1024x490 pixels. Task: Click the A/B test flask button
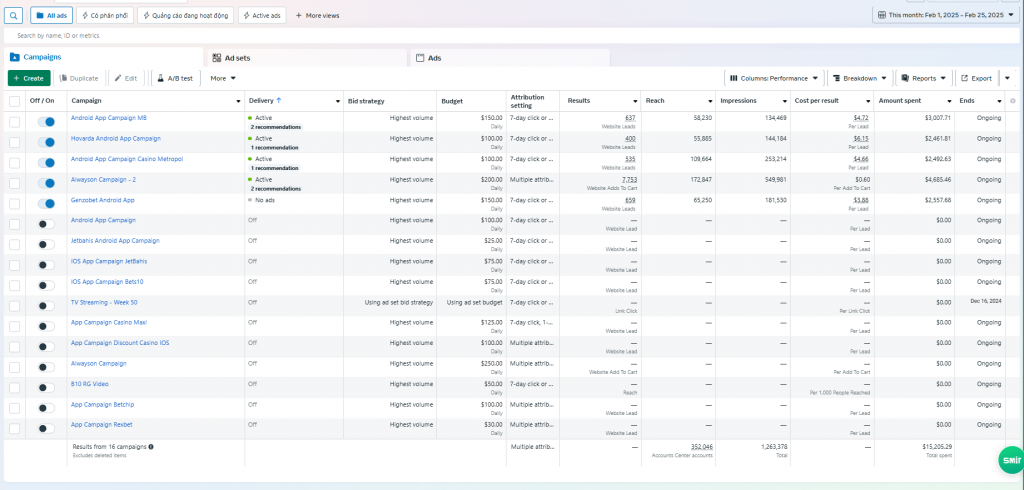tap(175, 78)
